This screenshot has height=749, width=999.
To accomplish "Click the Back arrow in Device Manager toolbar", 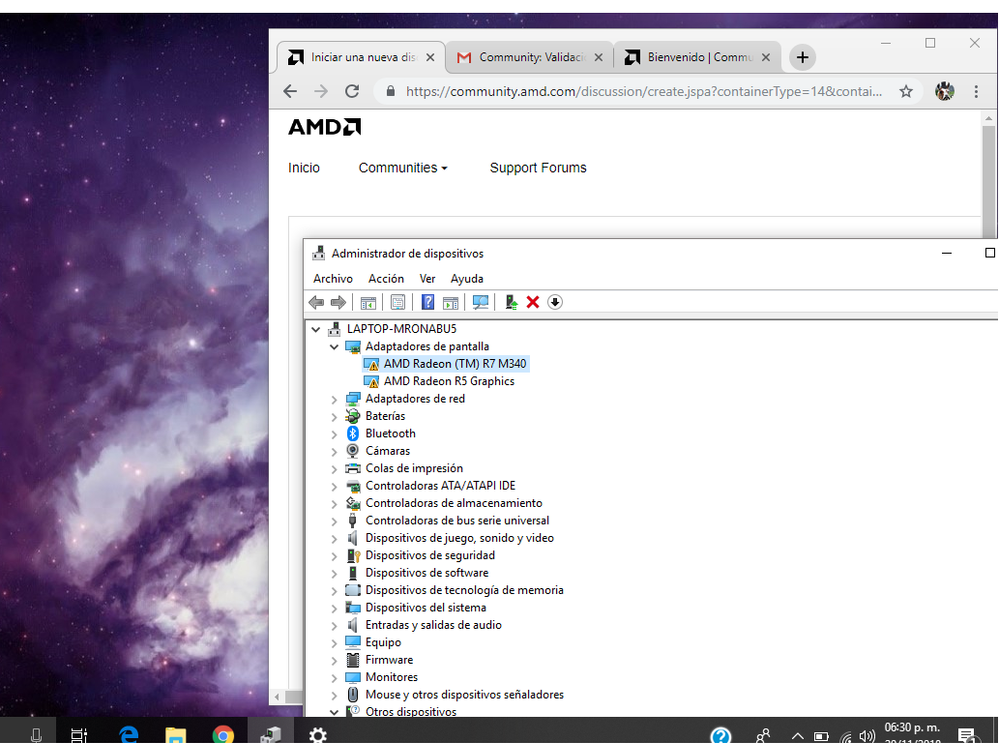I will [316, 303].
